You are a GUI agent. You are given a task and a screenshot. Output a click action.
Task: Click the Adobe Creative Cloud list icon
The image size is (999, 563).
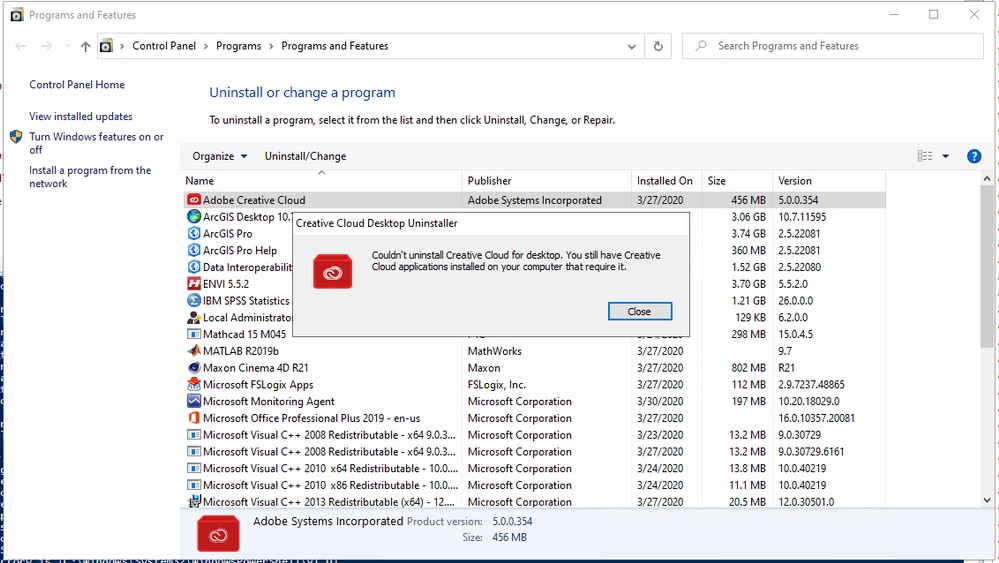[194, 200]
